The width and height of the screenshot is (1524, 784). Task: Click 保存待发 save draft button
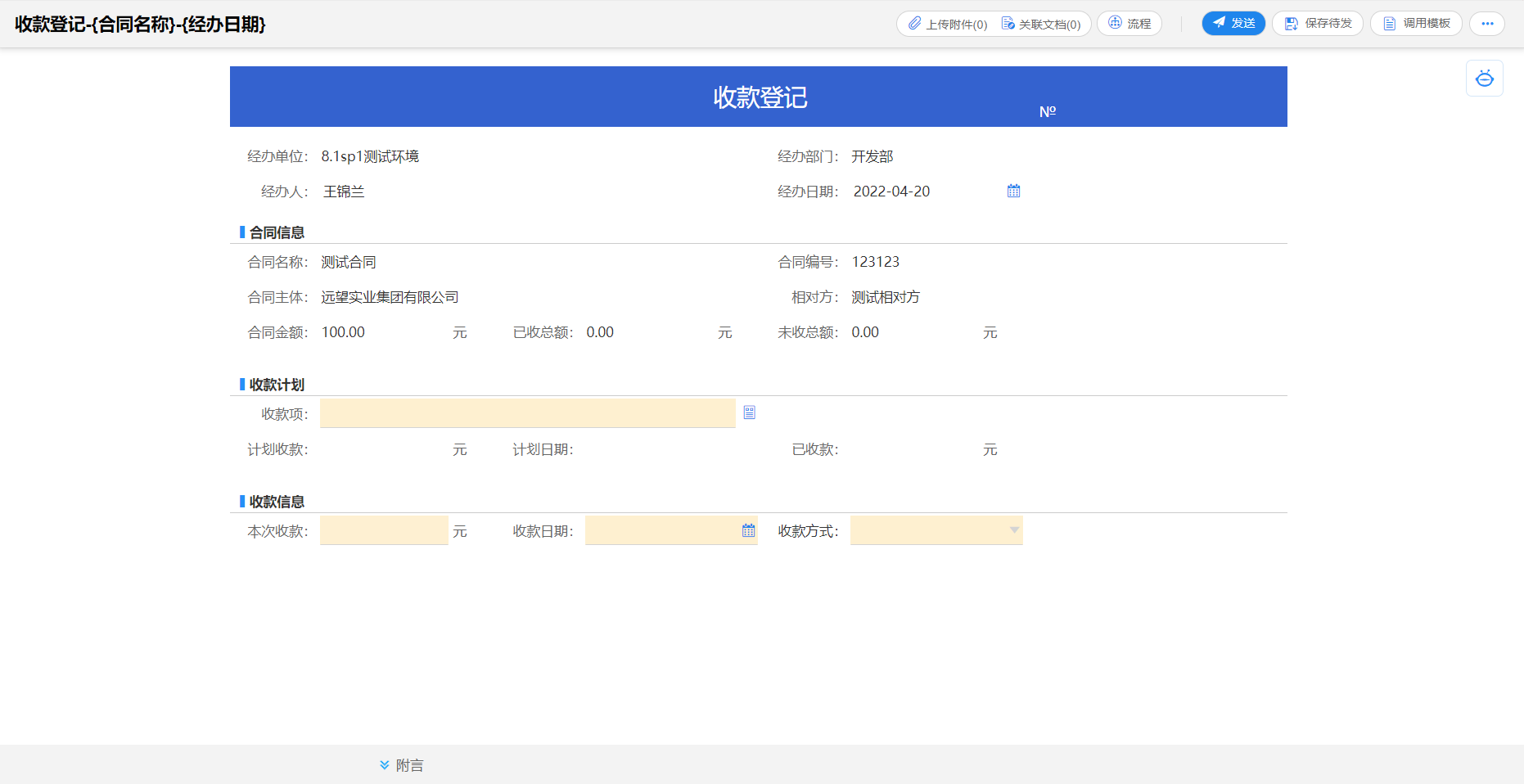(x=1318, y=24)
